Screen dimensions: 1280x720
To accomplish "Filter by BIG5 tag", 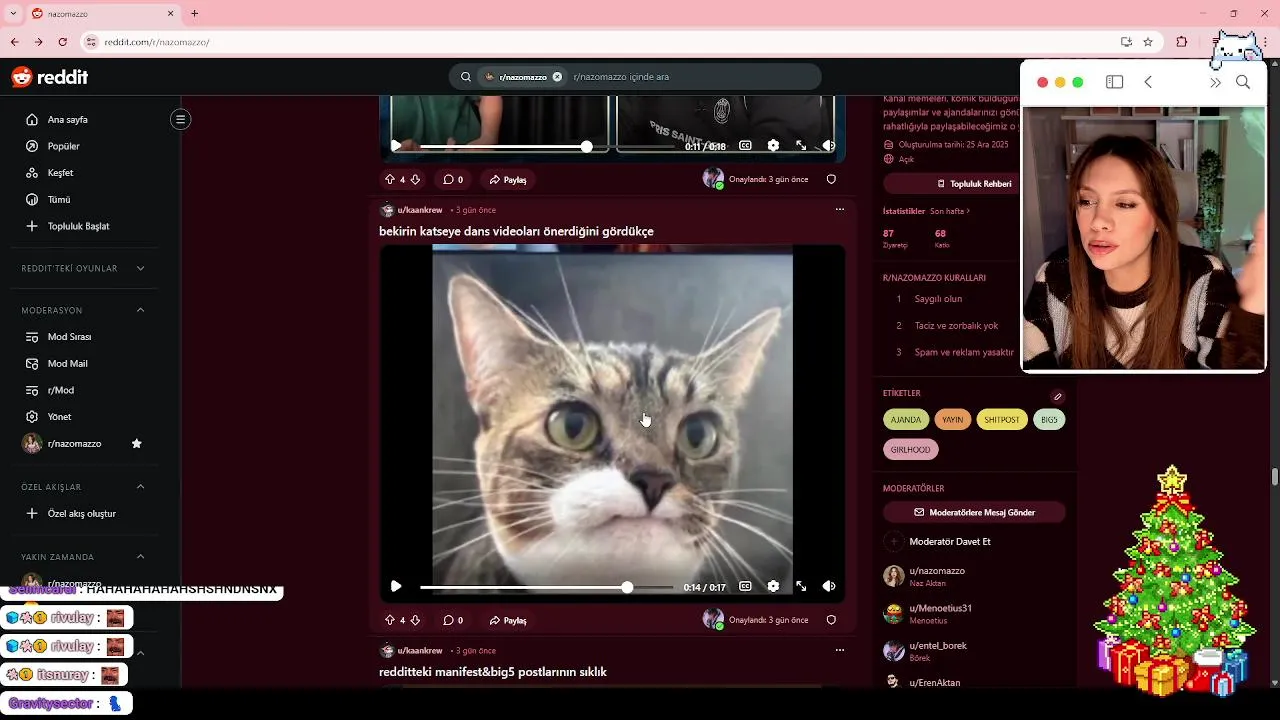I will tap(1049, 420).
